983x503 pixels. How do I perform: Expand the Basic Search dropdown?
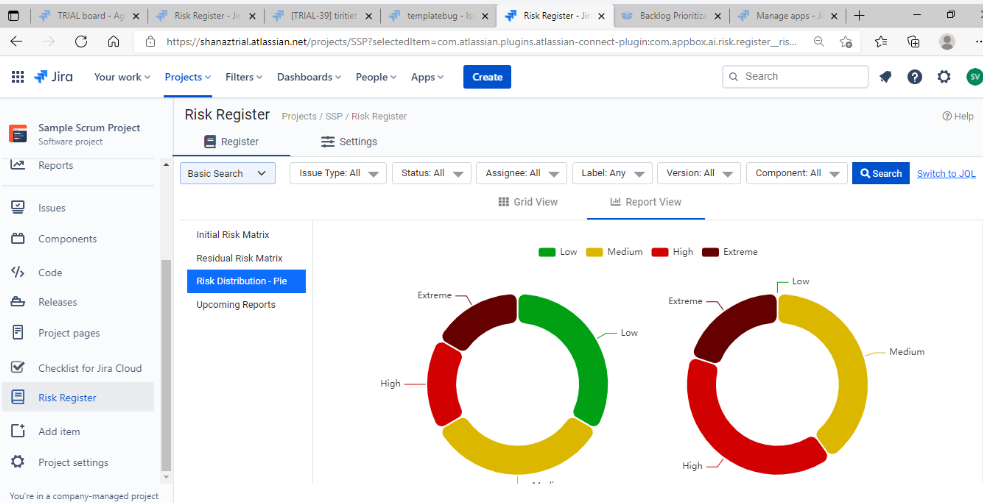(228, 174)
